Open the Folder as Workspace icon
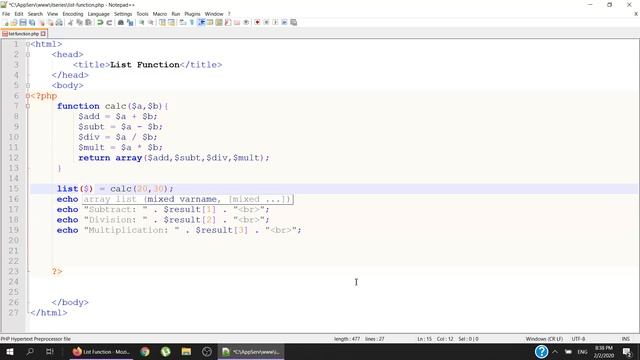Screen dimensions: 640x360 coord(237,22)
